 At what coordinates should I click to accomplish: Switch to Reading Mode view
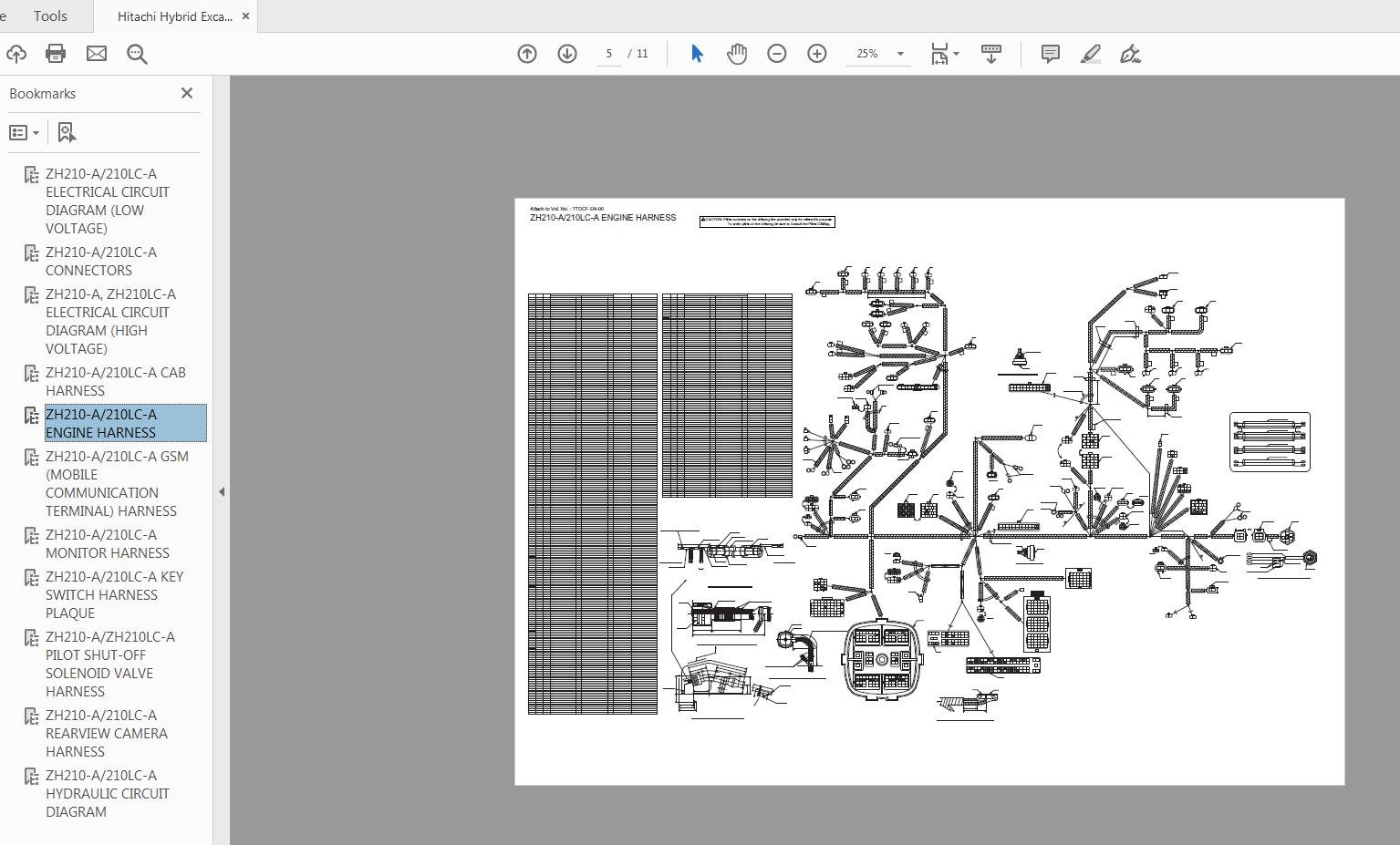click(990, 54)
